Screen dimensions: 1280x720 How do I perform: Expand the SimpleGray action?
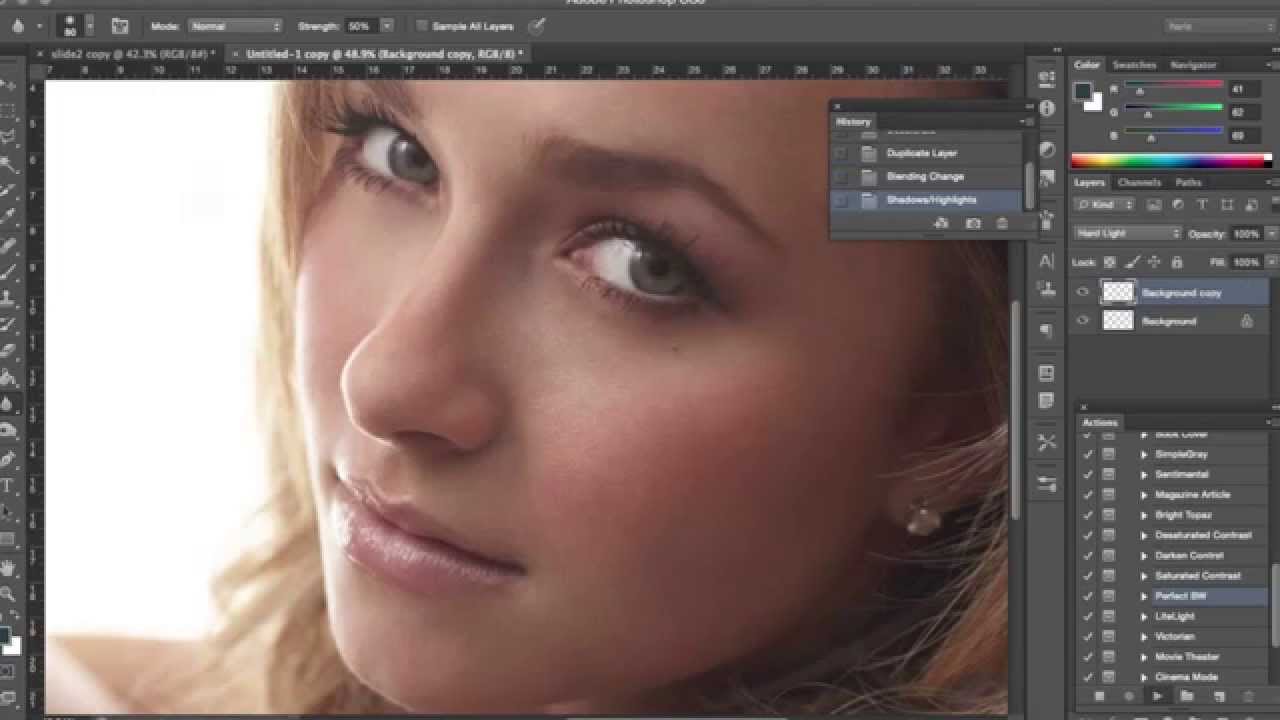click(x=1144, y=454)
